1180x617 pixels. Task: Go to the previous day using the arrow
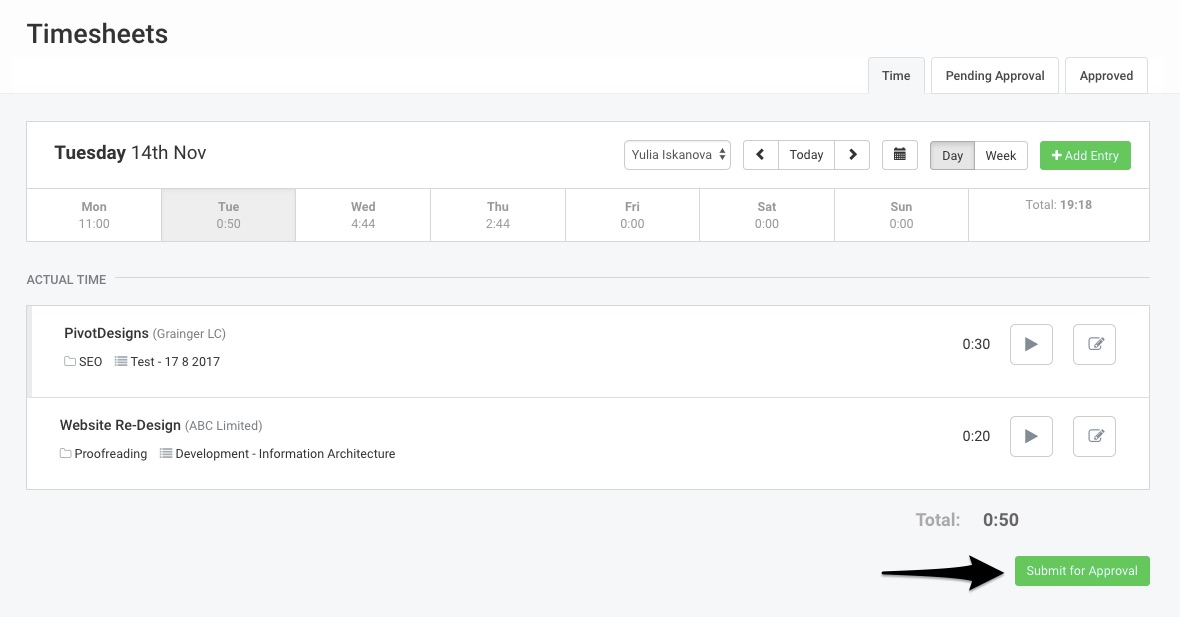[x=760, y=155]
